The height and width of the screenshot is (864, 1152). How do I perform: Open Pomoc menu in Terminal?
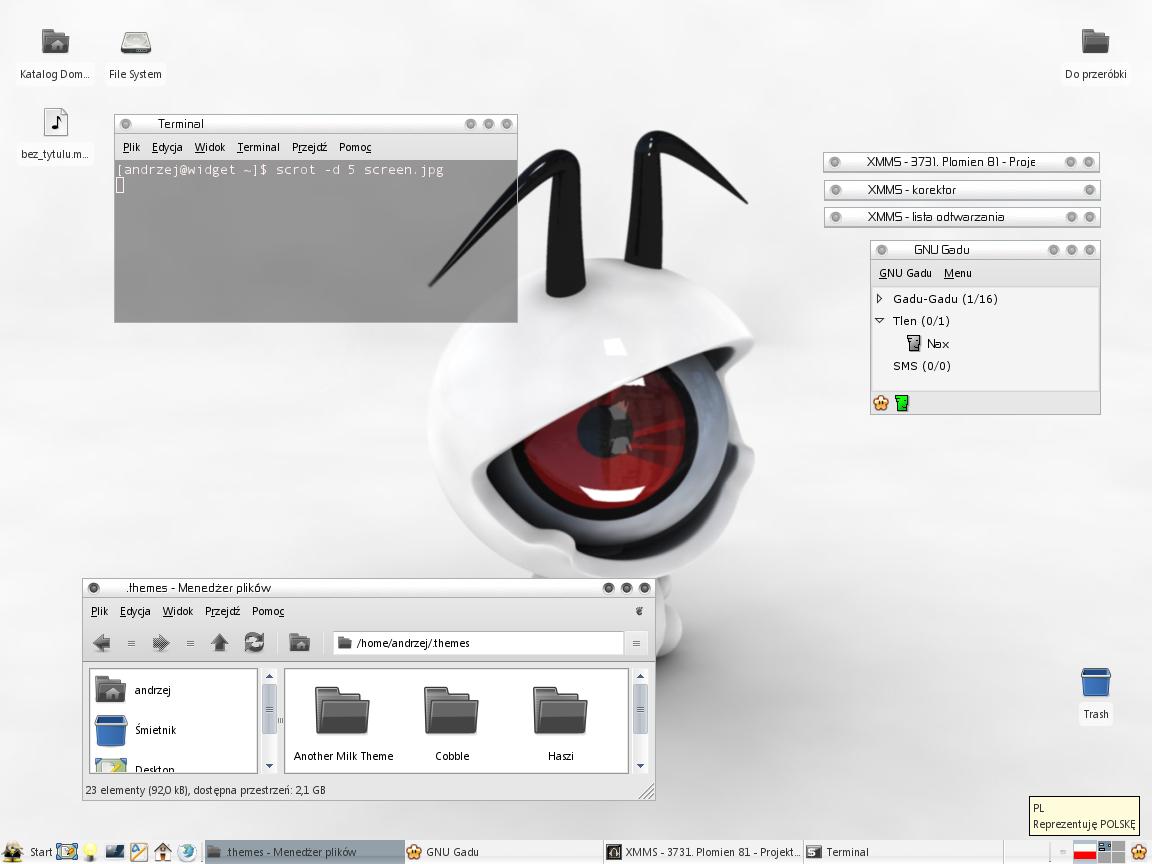[355, 147]
